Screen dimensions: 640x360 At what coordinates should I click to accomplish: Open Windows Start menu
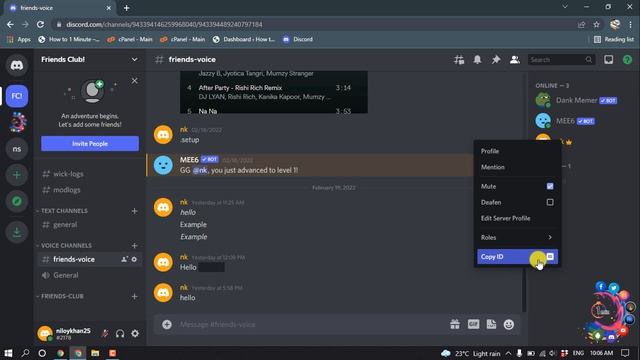click(8, 353)
